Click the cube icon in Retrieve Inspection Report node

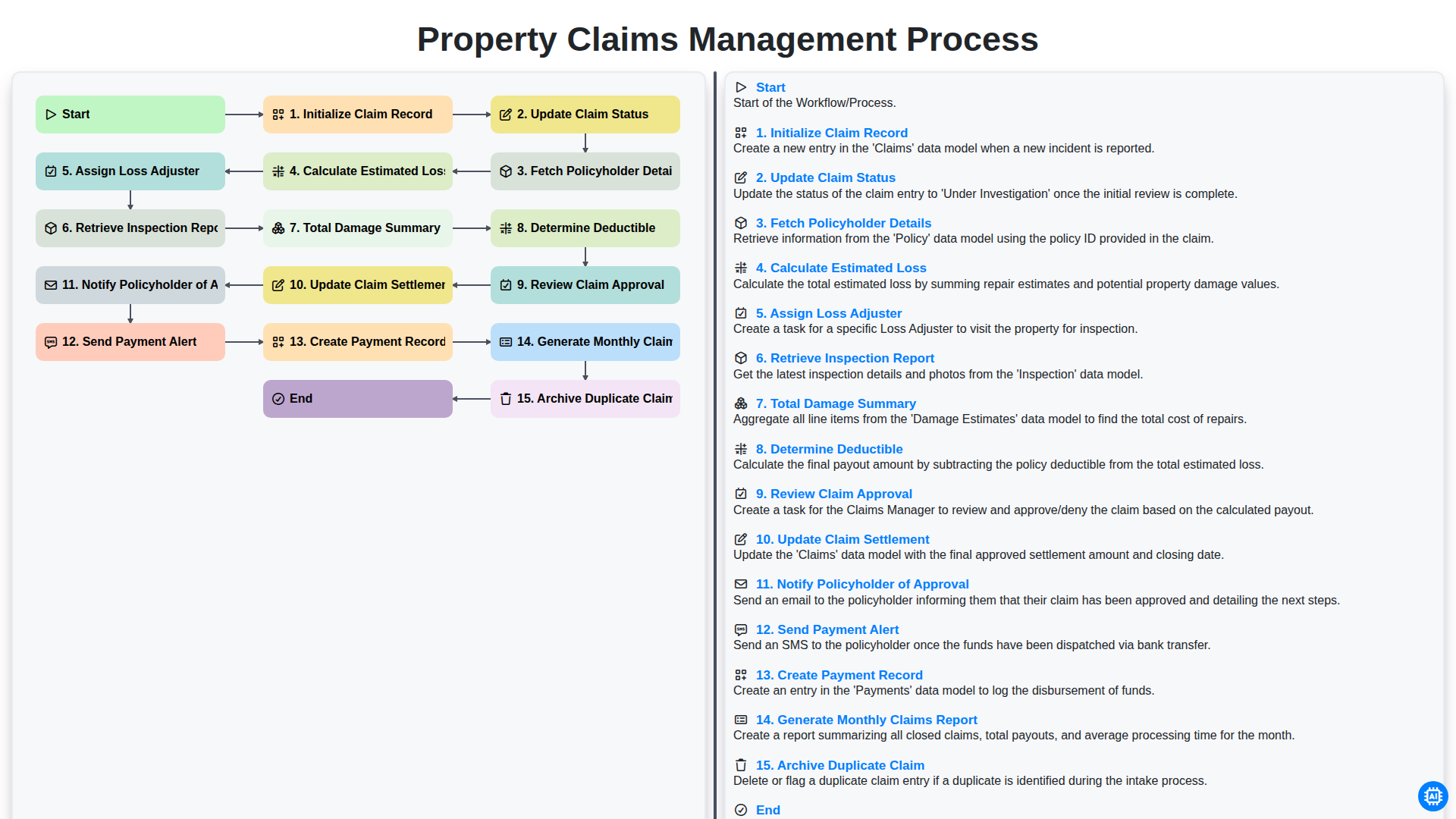pyautogui.click(x=51, y=228)
